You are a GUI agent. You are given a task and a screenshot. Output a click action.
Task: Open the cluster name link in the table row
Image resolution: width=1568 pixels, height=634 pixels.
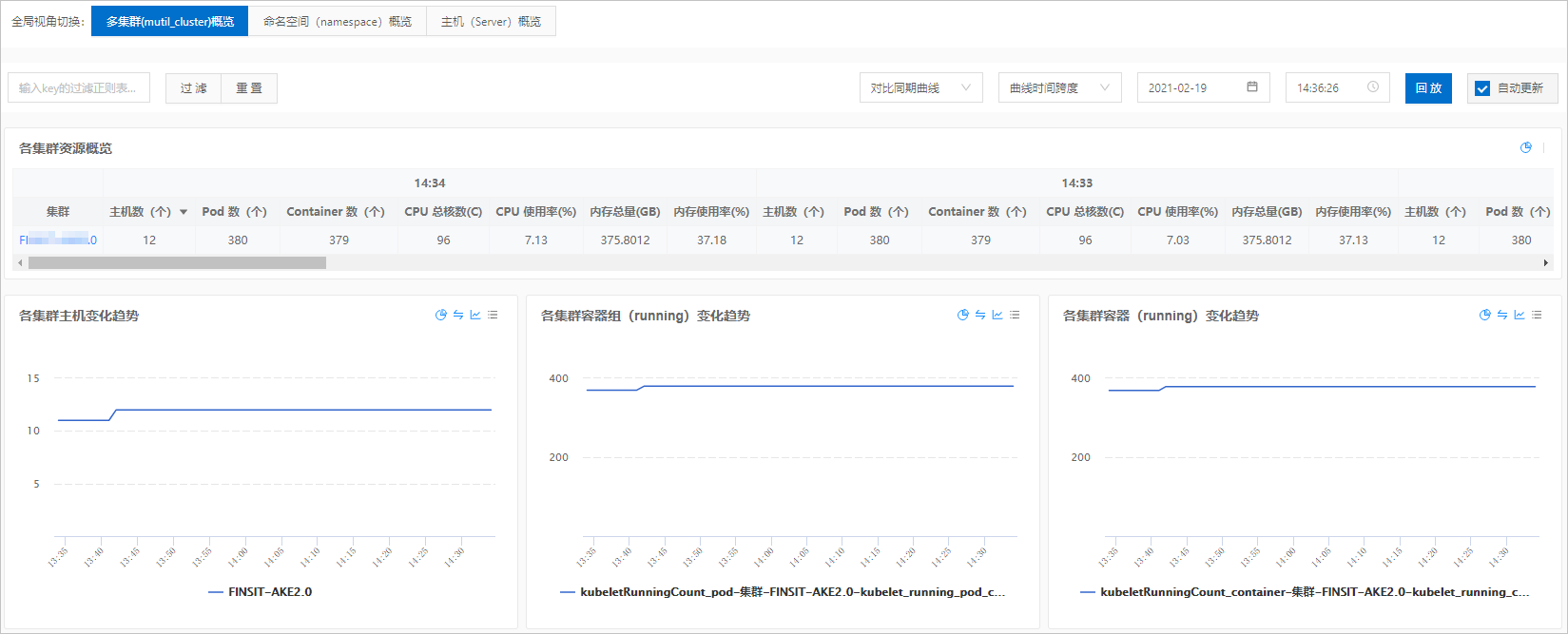(x=58, y=240)
